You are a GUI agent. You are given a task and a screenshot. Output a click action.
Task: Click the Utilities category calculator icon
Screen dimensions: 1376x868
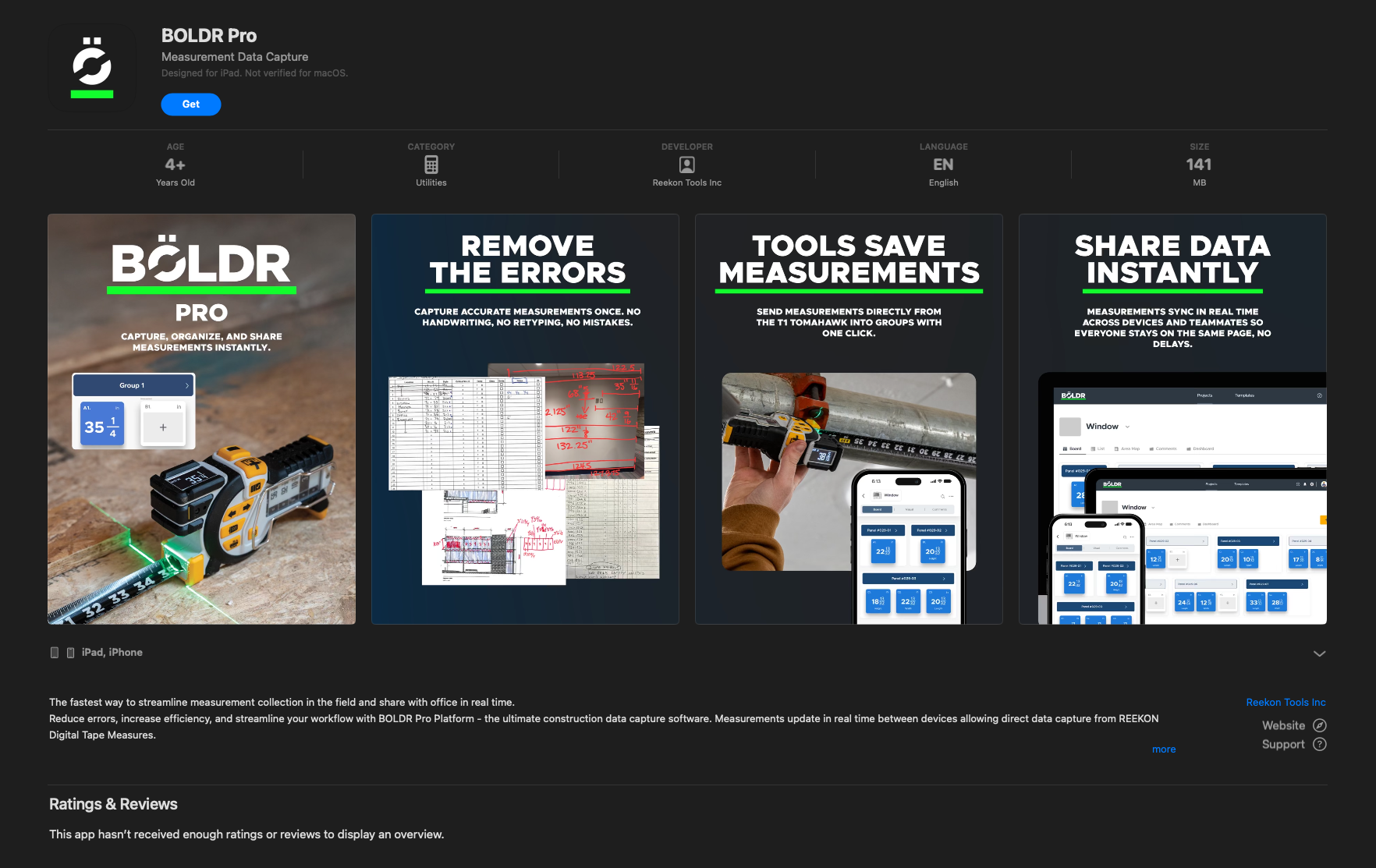pos(431,165)
